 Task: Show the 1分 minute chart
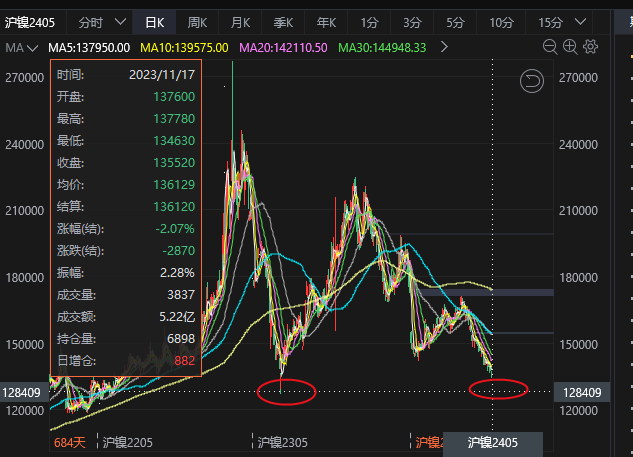[370, 21]
